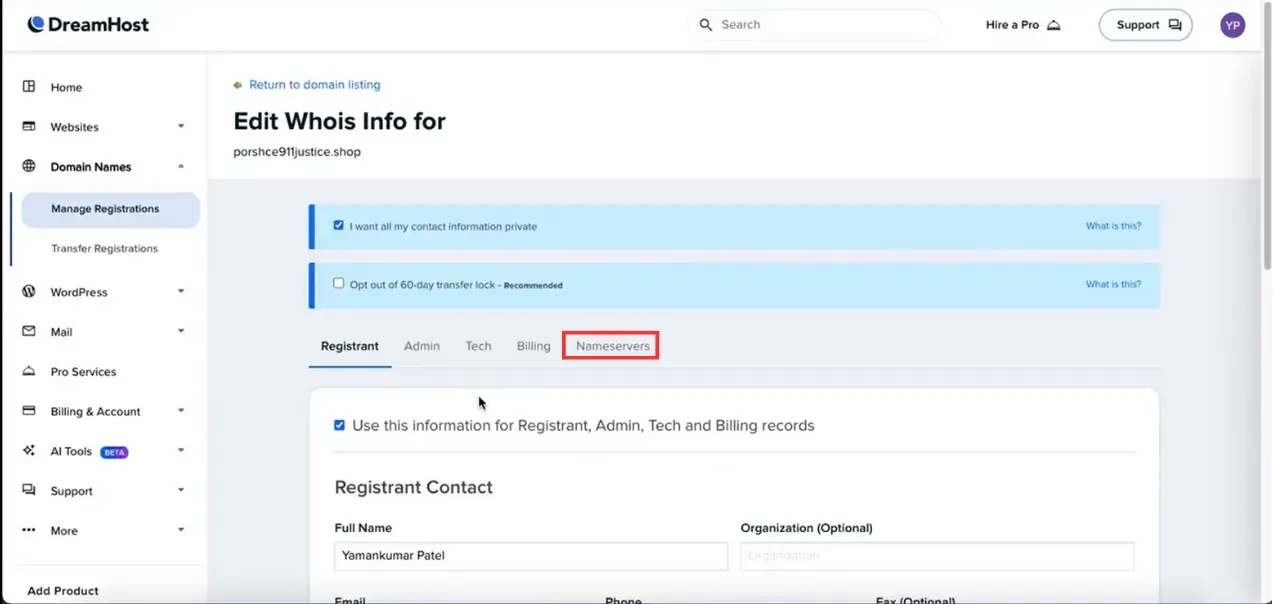Click the green return arrow icon
The width and height of the screenshot is (1273, 605).
coord(238,85)
